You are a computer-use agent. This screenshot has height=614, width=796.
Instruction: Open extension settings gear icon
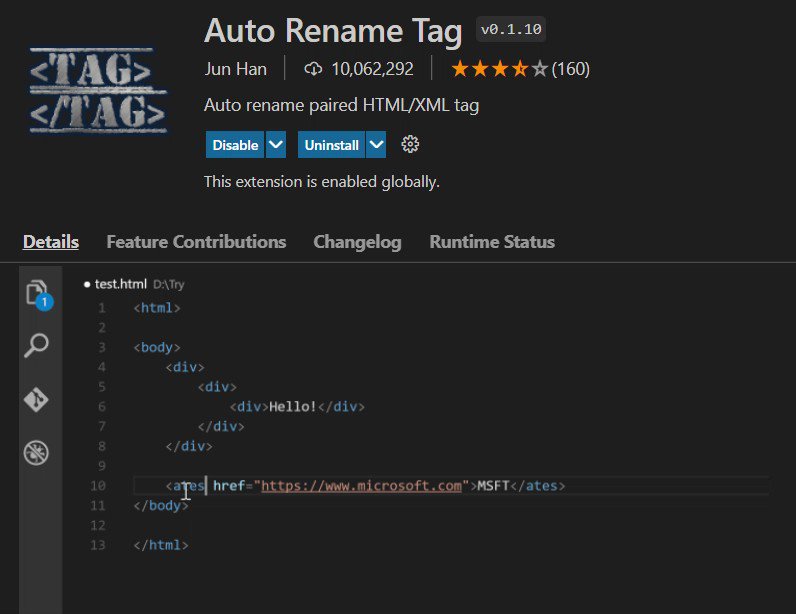(410, 145)
